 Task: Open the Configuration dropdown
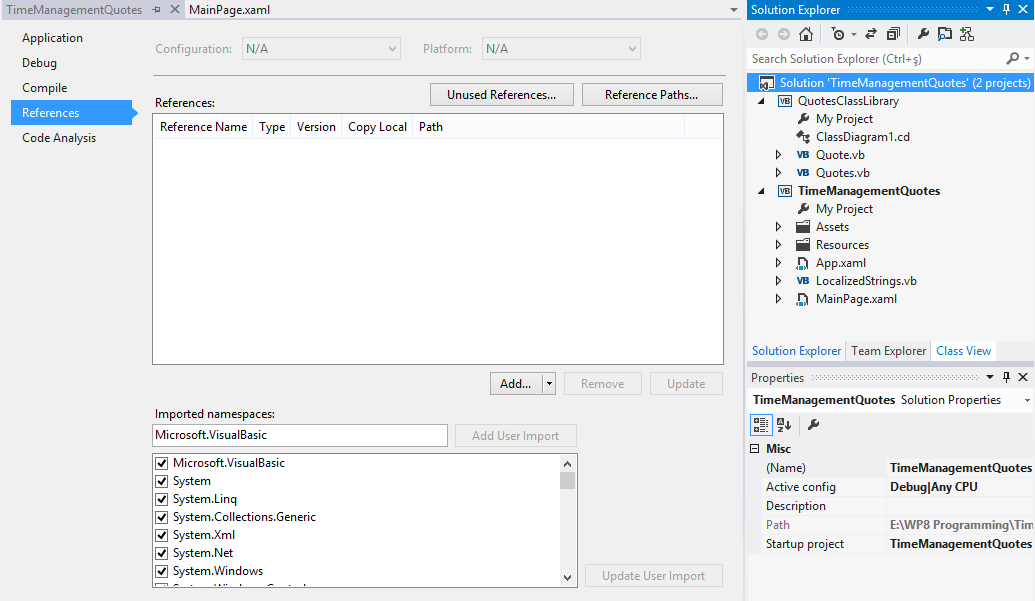click(x=321, y=49)
